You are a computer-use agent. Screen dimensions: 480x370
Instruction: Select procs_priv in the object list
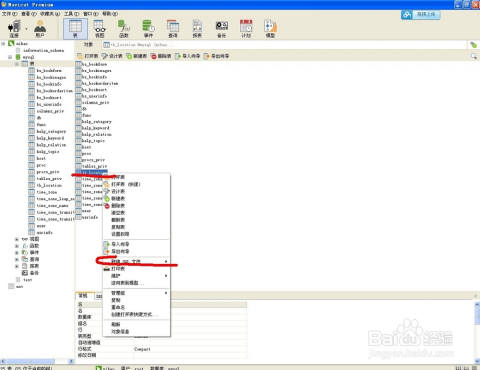(x=93, y=160)
